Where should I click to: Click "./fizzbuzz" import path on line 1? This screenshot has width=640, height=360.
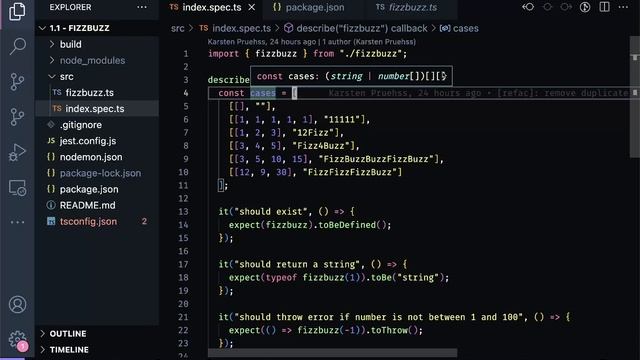(371, 53)
